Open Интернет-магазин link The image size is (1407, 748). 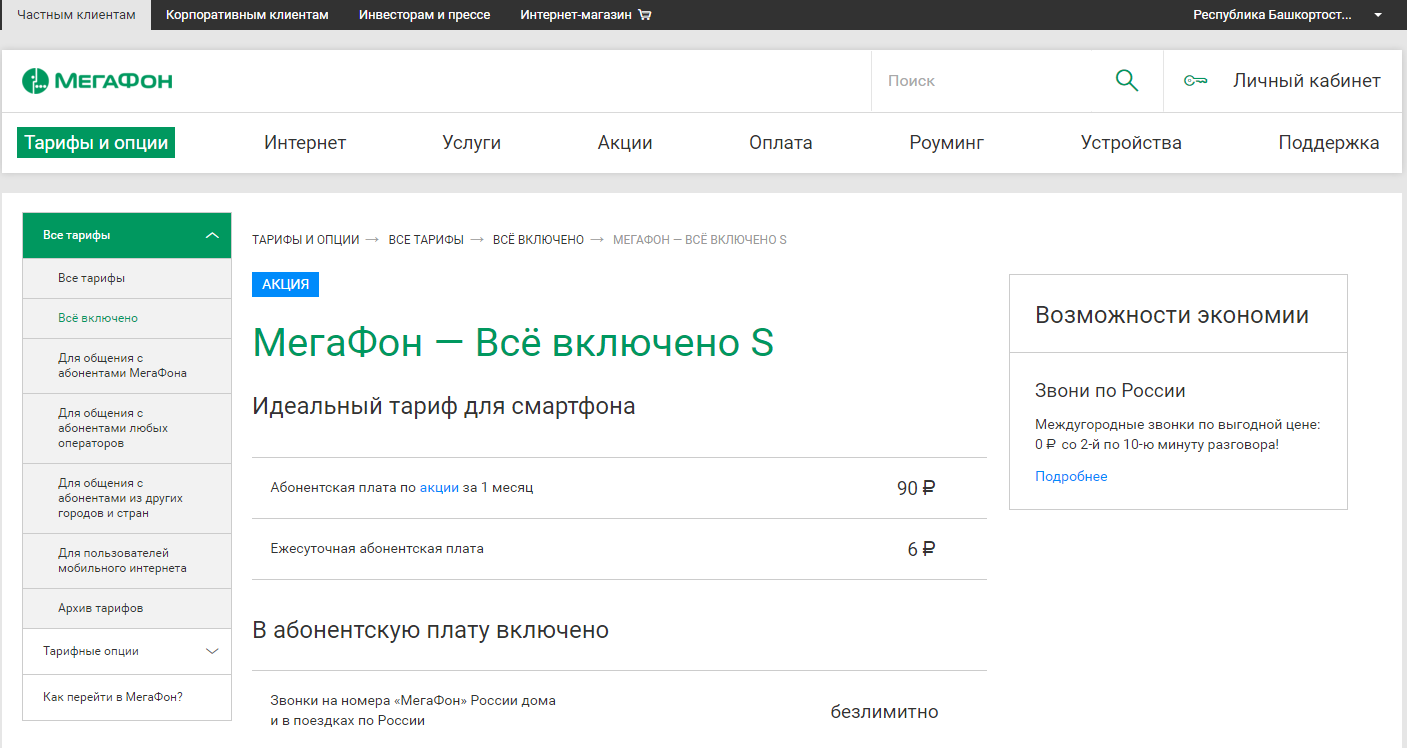point(576,15)
